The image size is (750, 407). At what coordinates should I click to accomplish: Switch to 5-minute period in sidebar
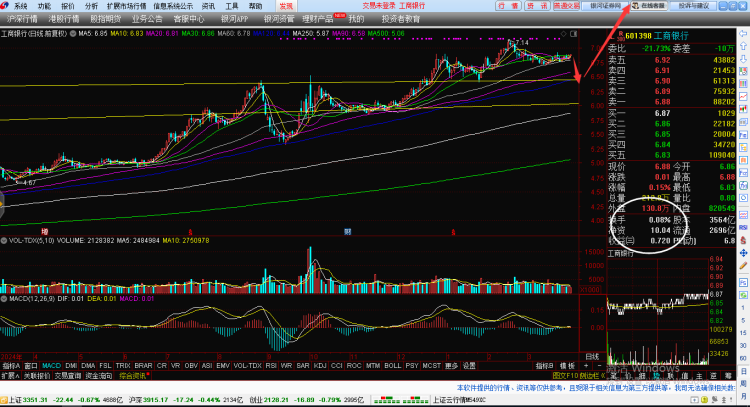pos(743,321)
